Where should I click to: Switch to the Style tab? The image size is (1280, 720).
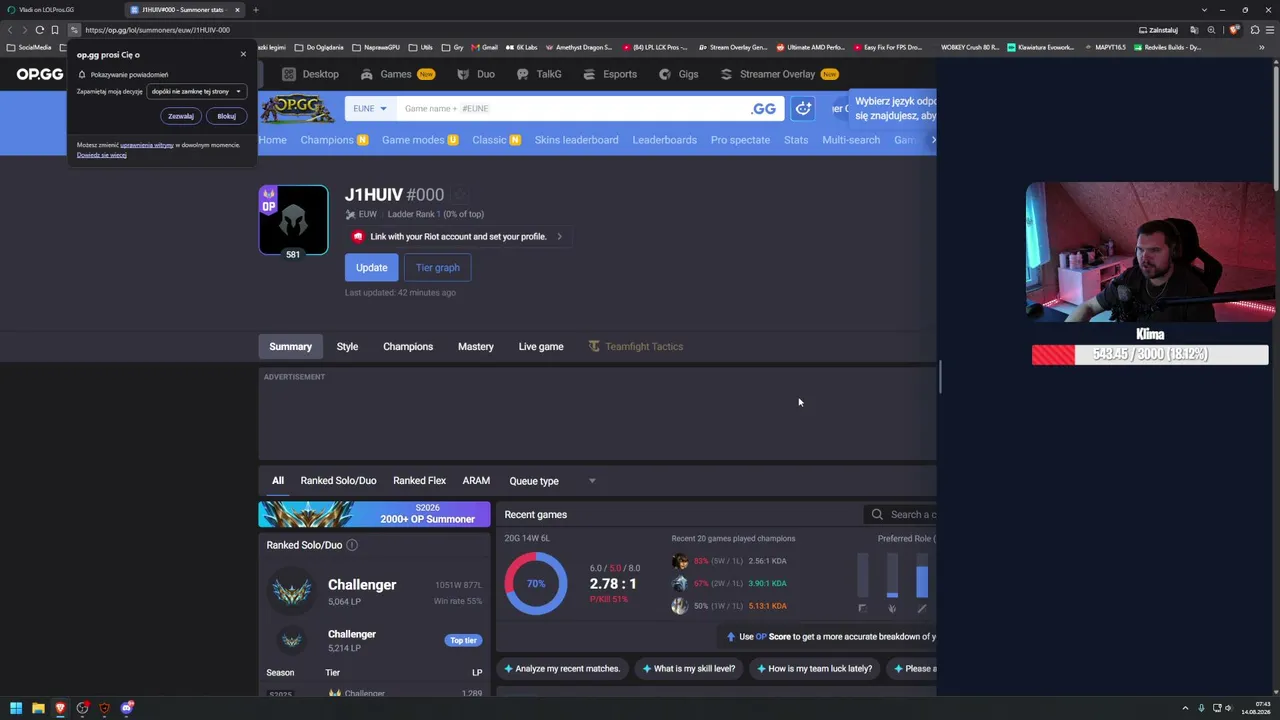click(347, 347)
